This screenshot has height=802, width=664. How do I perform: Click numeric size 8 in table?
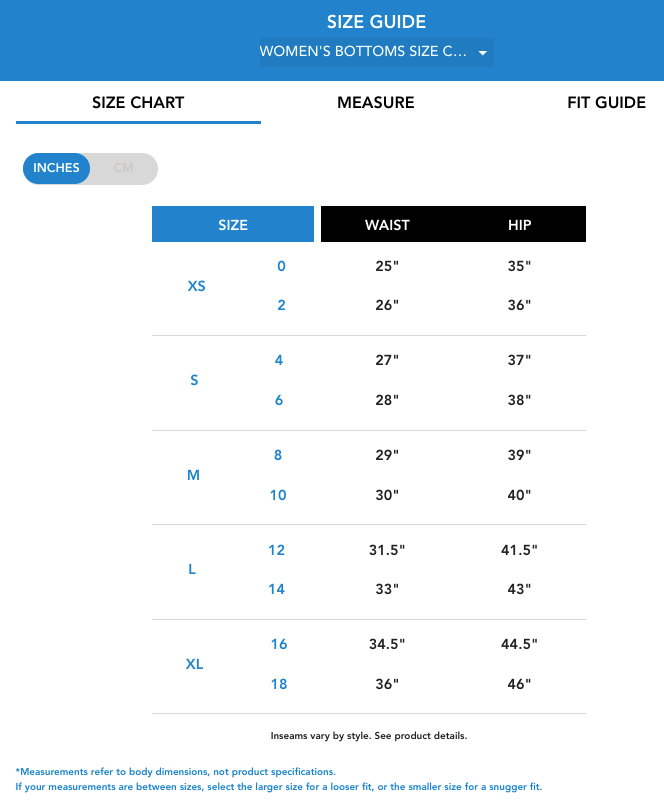tap(278, 455)
